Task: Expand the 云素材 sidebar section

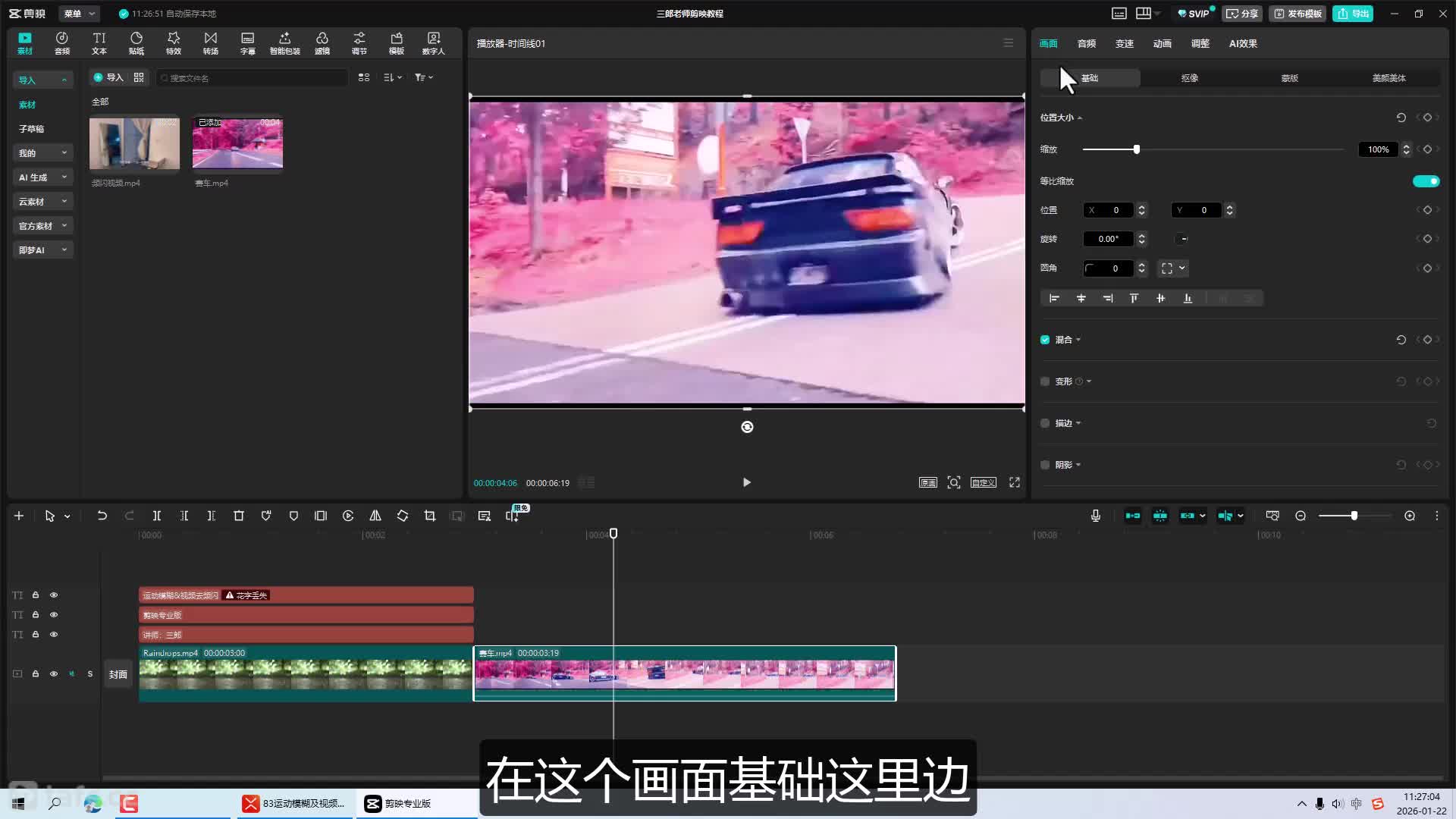Action: [x=42, y=202]
